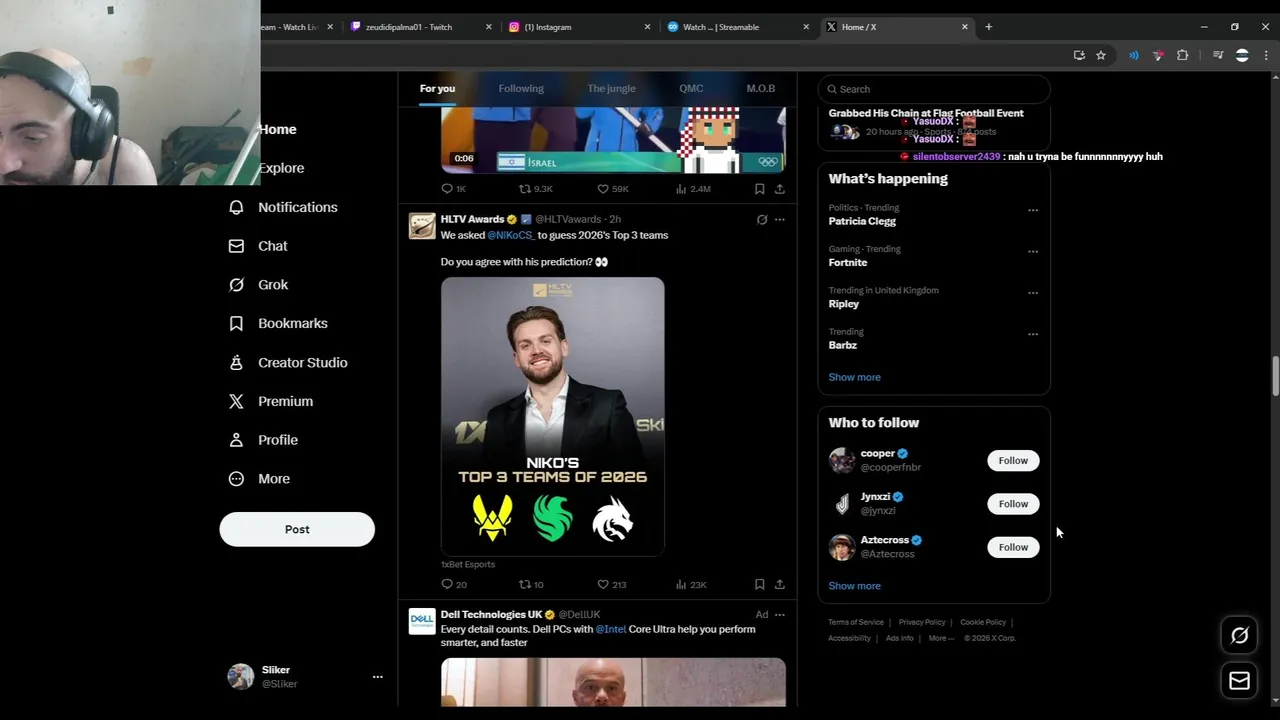This screenshot has width=1280, height=720.
Task: Like the Israel video post with 59K
Action: tap(603, 189)
